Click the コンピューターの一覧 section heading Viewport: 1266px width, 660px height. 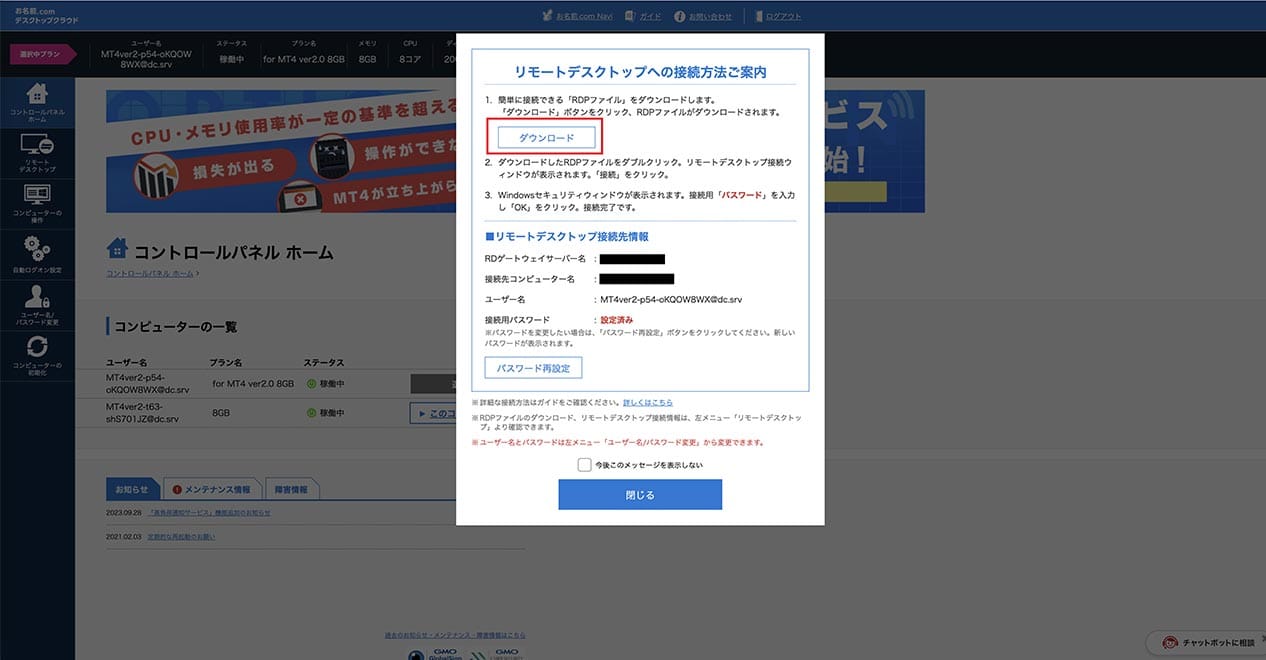click(175, 327)
